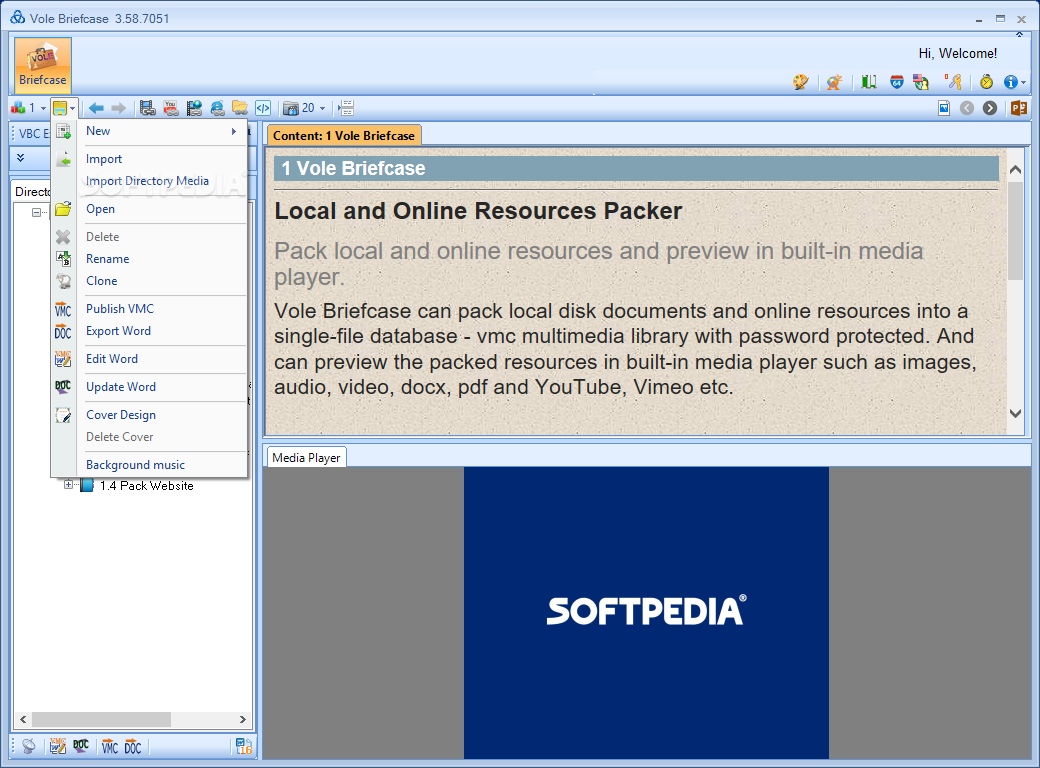1040x768 pixels.
Task: Click the colored cubes library icon
Action: 18,107
